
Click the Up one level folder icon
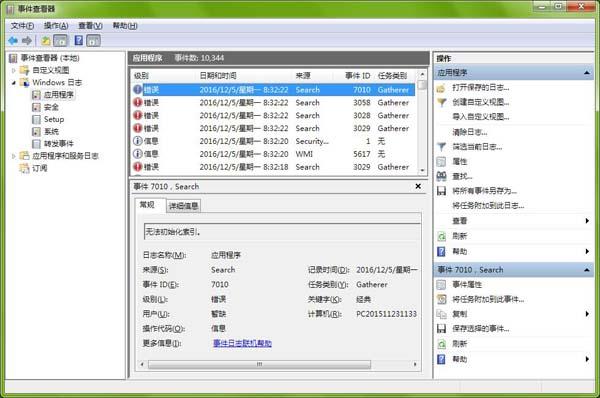[x=46, y=41]
